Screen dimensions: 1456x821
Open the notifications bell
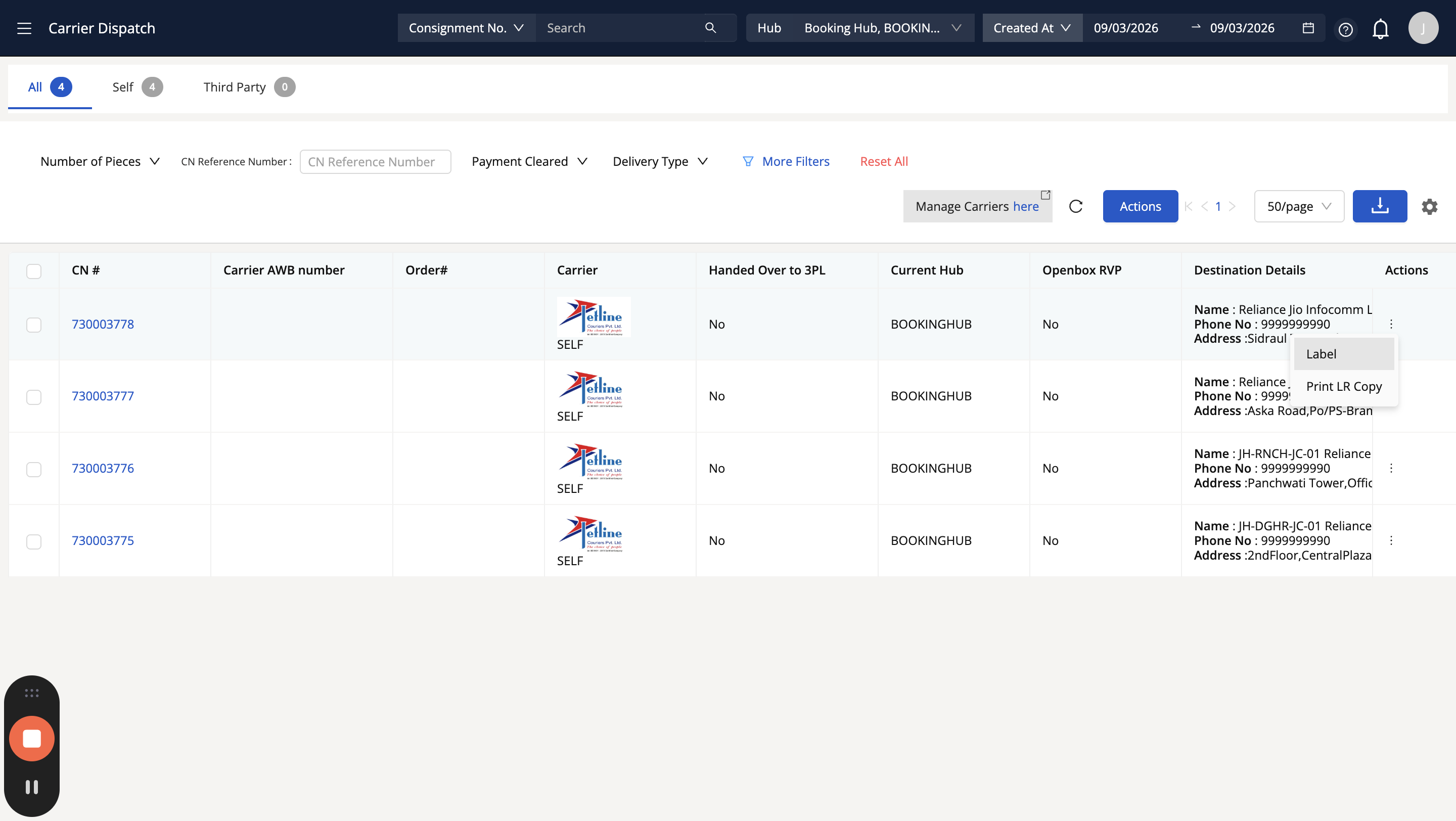[x=1380, y=29]
